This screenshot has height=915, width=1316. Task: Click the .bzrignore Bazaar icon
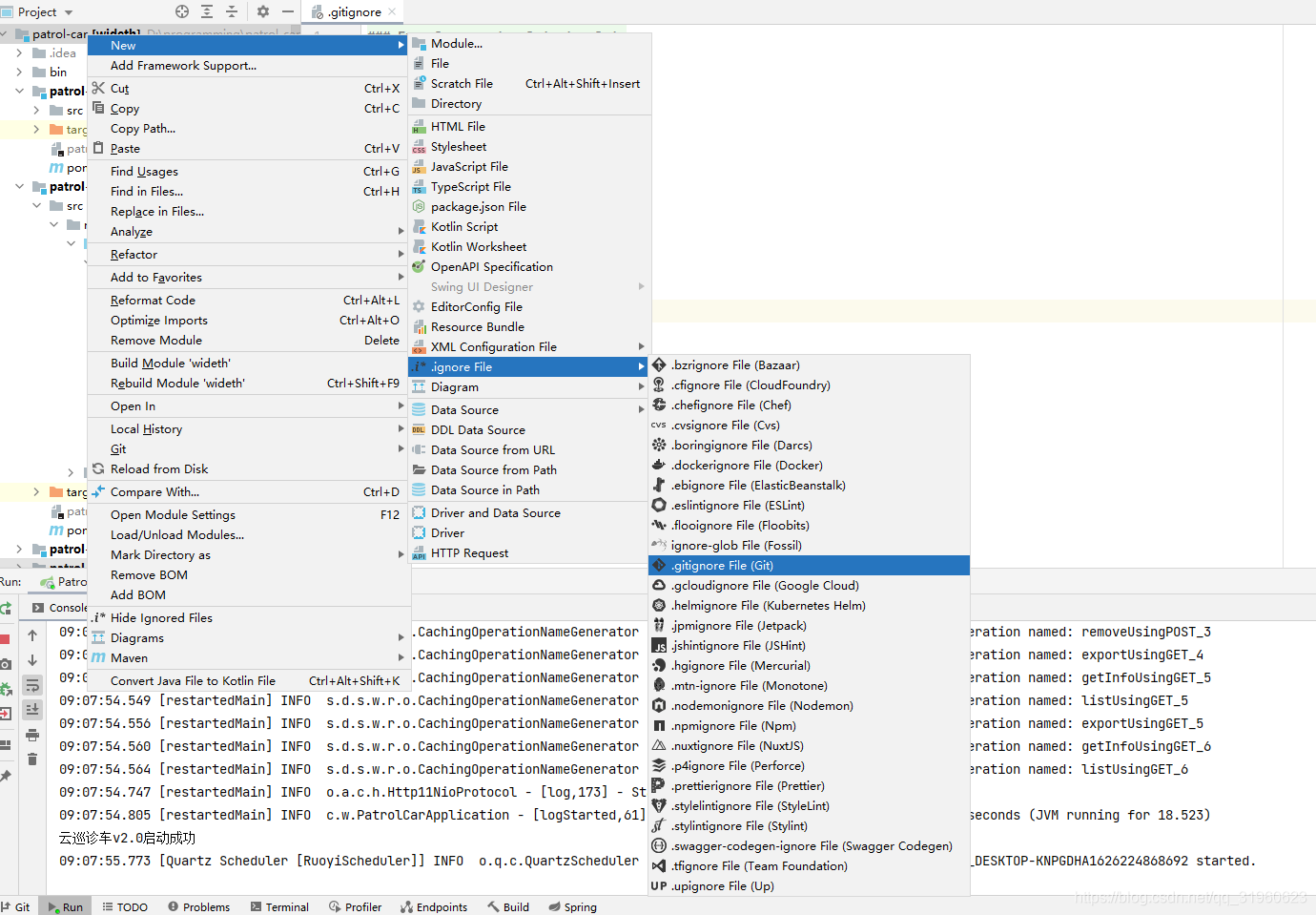point(659,365)
